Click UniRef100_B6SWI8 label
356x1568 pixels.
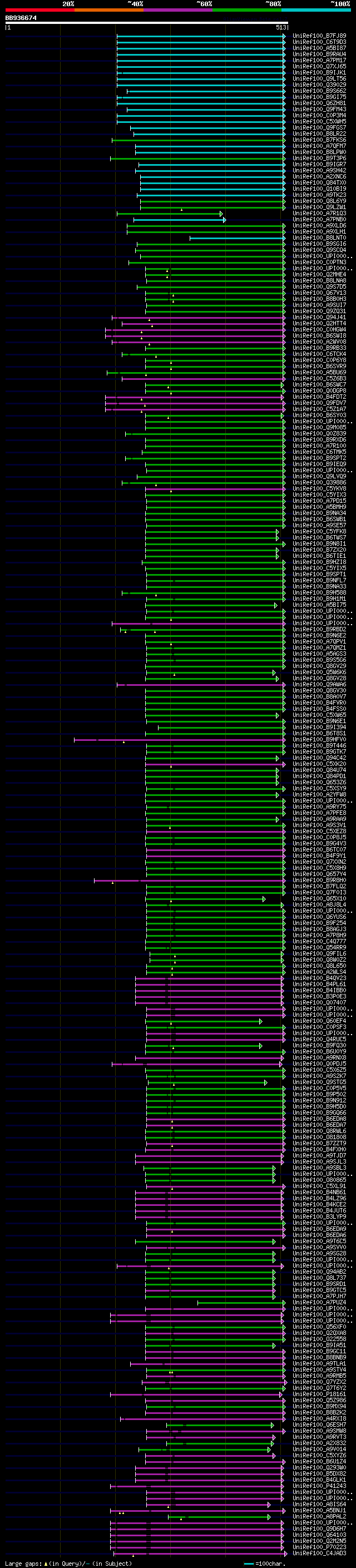tap(319, 335)
